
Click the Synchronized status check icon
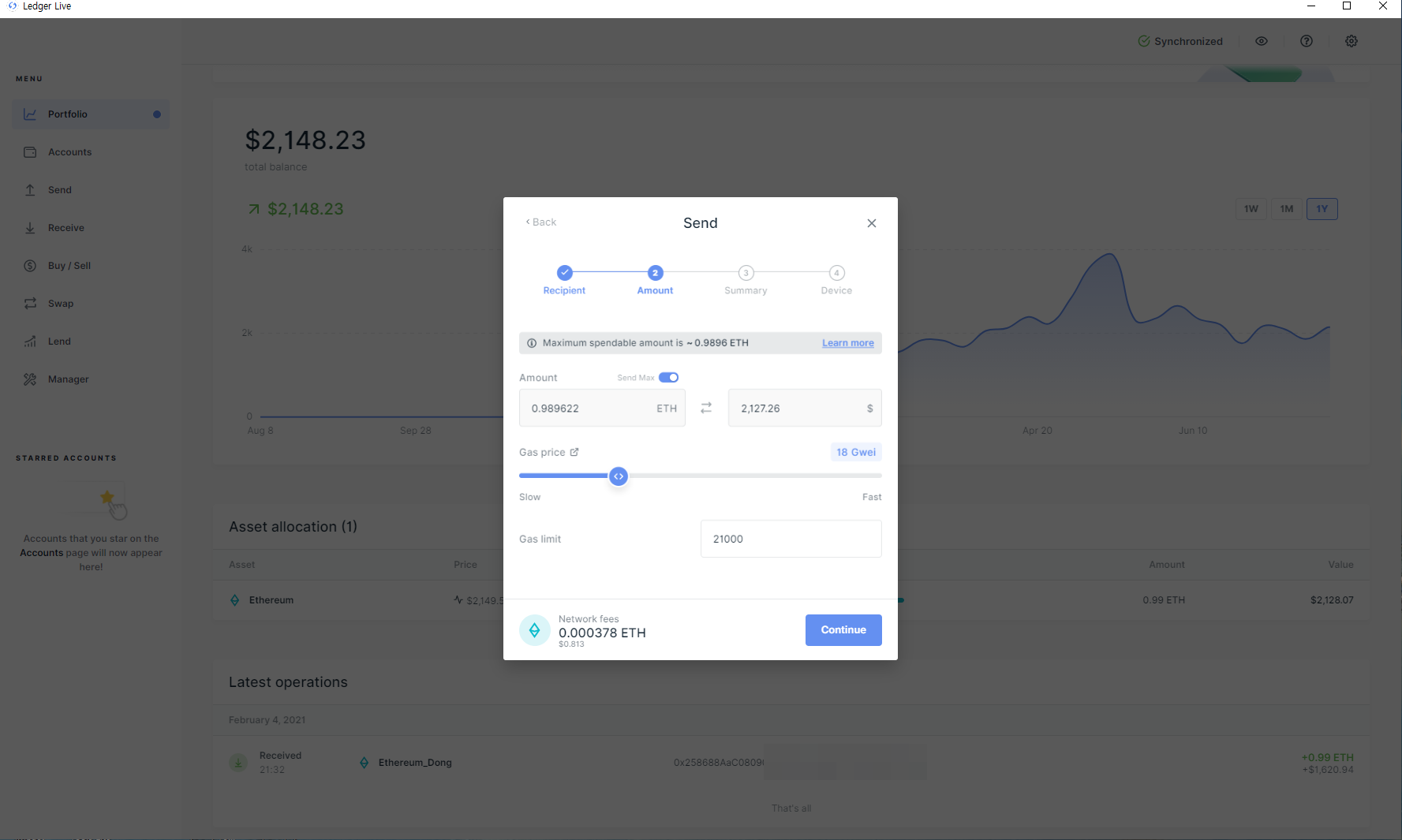pyautogui.click(x=1144, y=41)
